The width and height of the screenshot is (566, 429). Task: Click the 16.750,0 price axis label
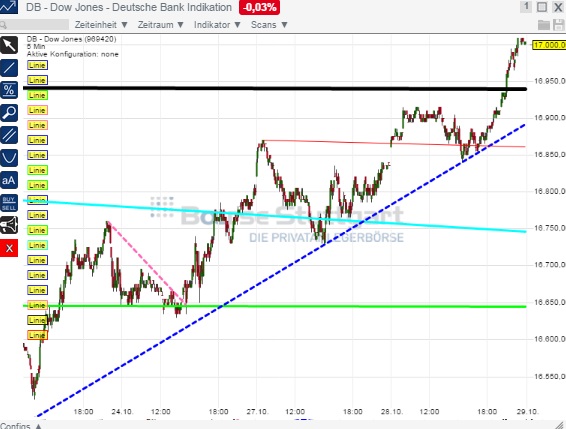549,228
